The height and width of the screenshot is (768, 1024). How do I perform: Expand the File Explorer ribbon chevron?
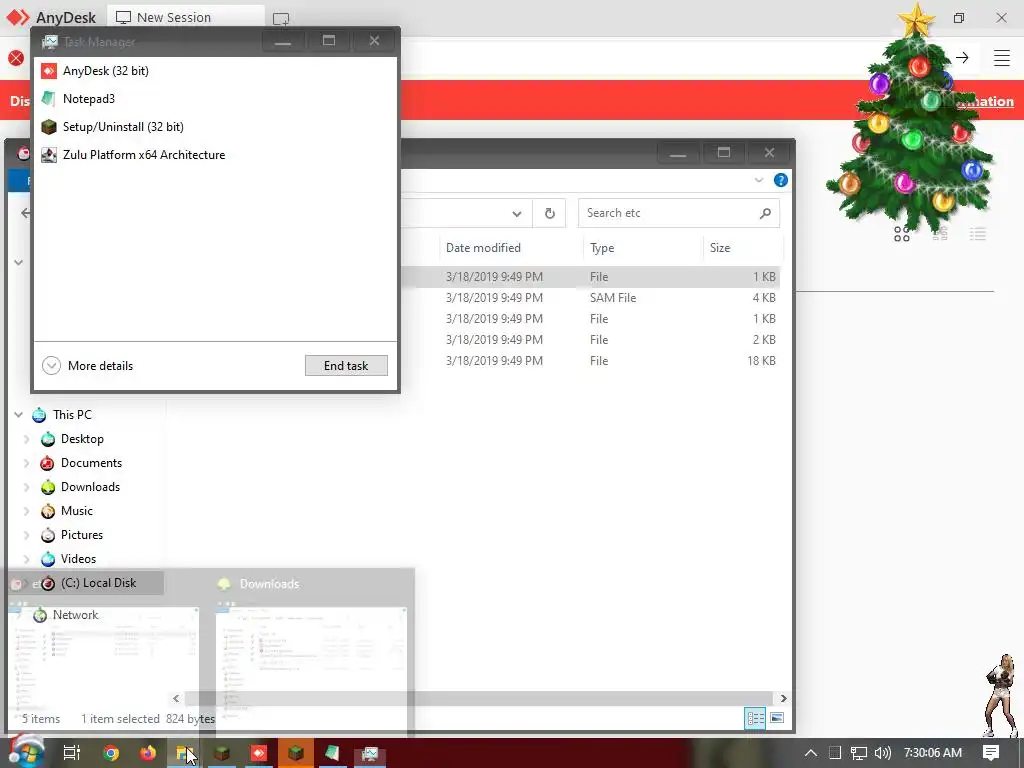pyautogui.click(x=758, y=180)
